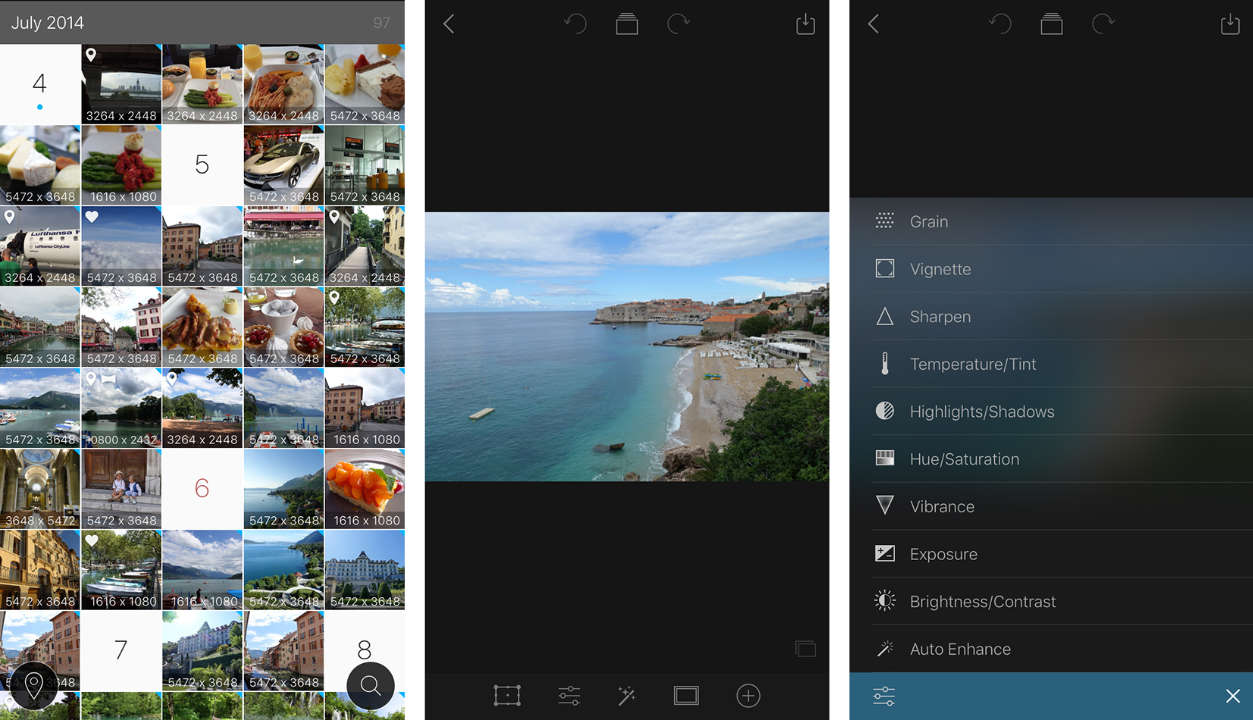
Task: Tap the circled plus add icon
Action: point(748,696)
